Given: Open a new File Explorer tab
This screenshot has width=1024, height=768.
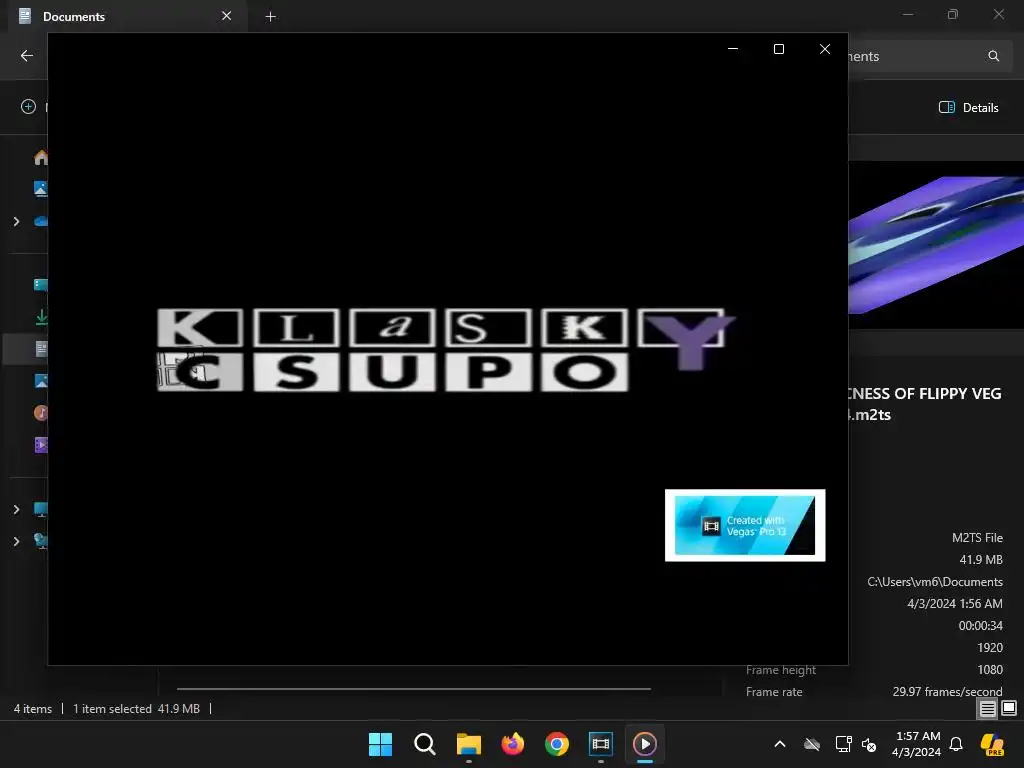Looking at the screenshot, I should (x=270, y=17).
